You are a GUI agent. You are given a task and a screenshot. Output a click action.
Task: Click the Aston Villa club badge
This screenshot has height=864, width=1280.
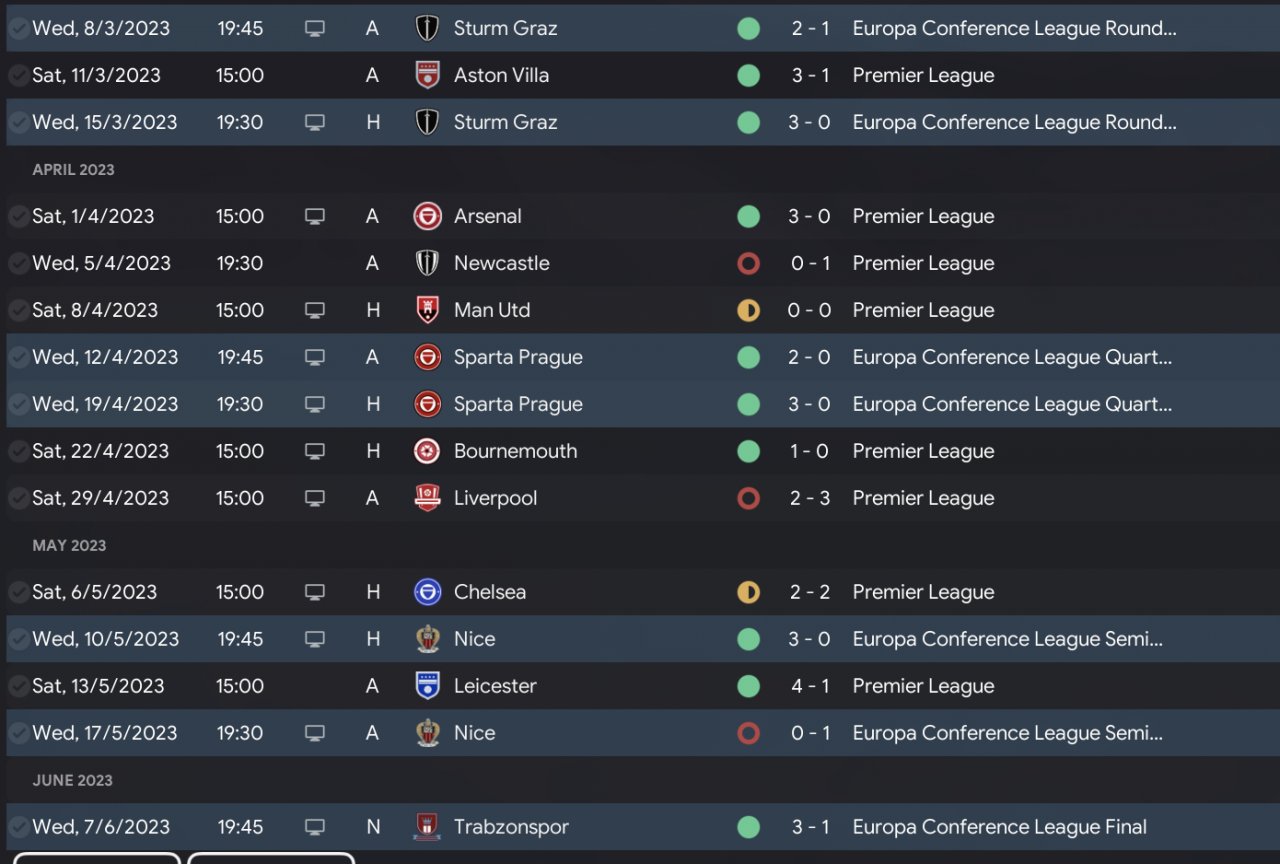coord(427,75)
